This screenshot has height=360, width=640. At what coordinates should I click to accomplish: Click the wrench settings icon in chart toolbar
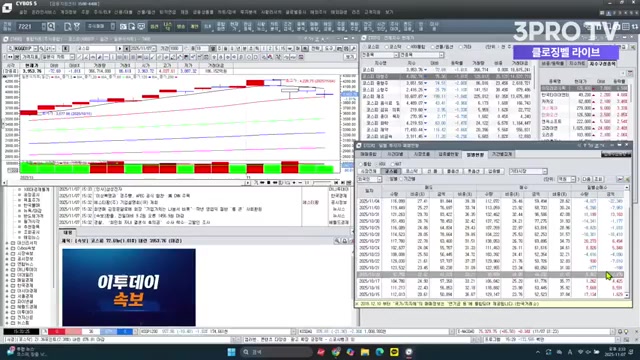(353, 49)
